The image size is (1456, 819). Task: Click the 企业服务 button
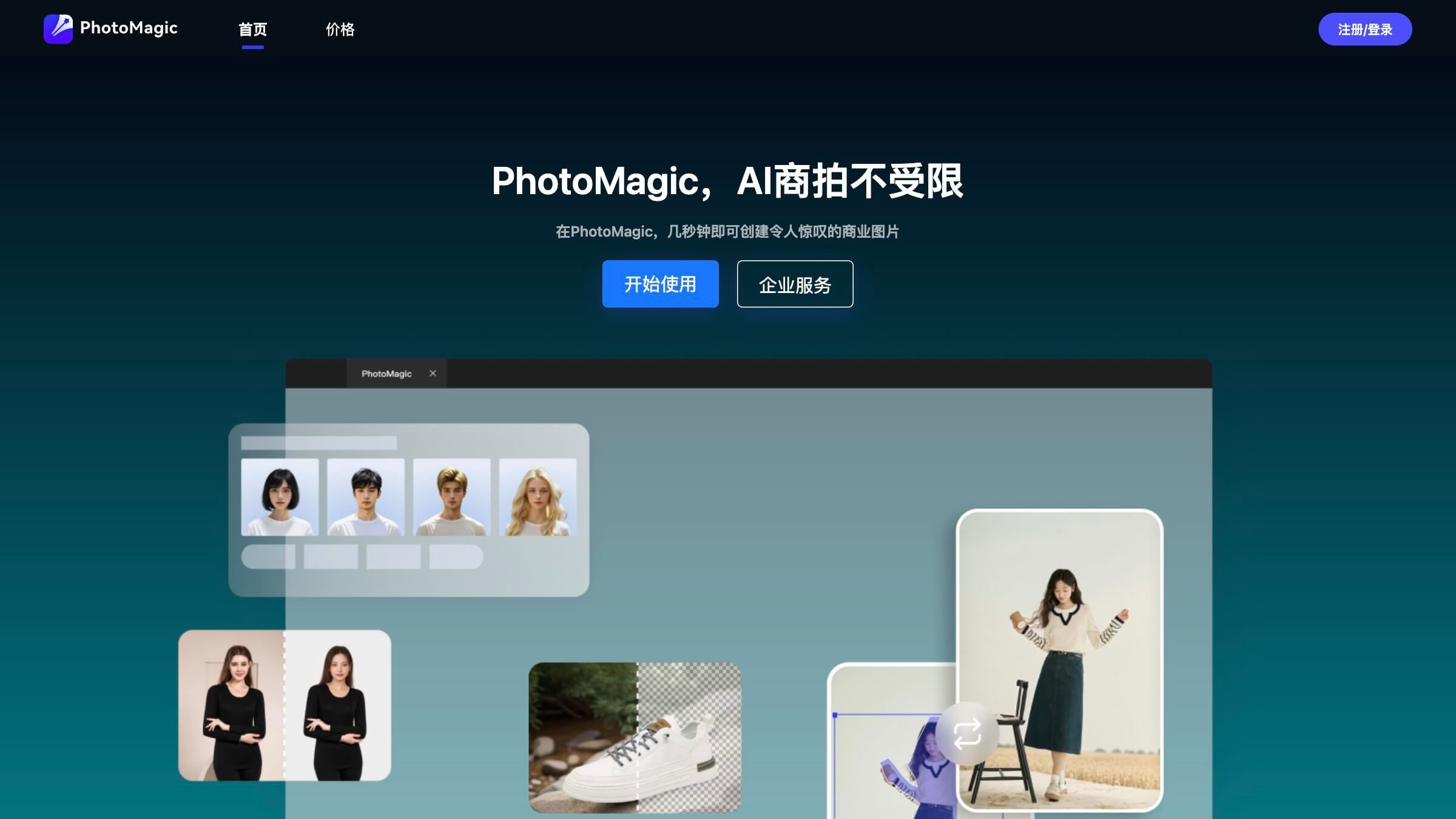[795, 284]
